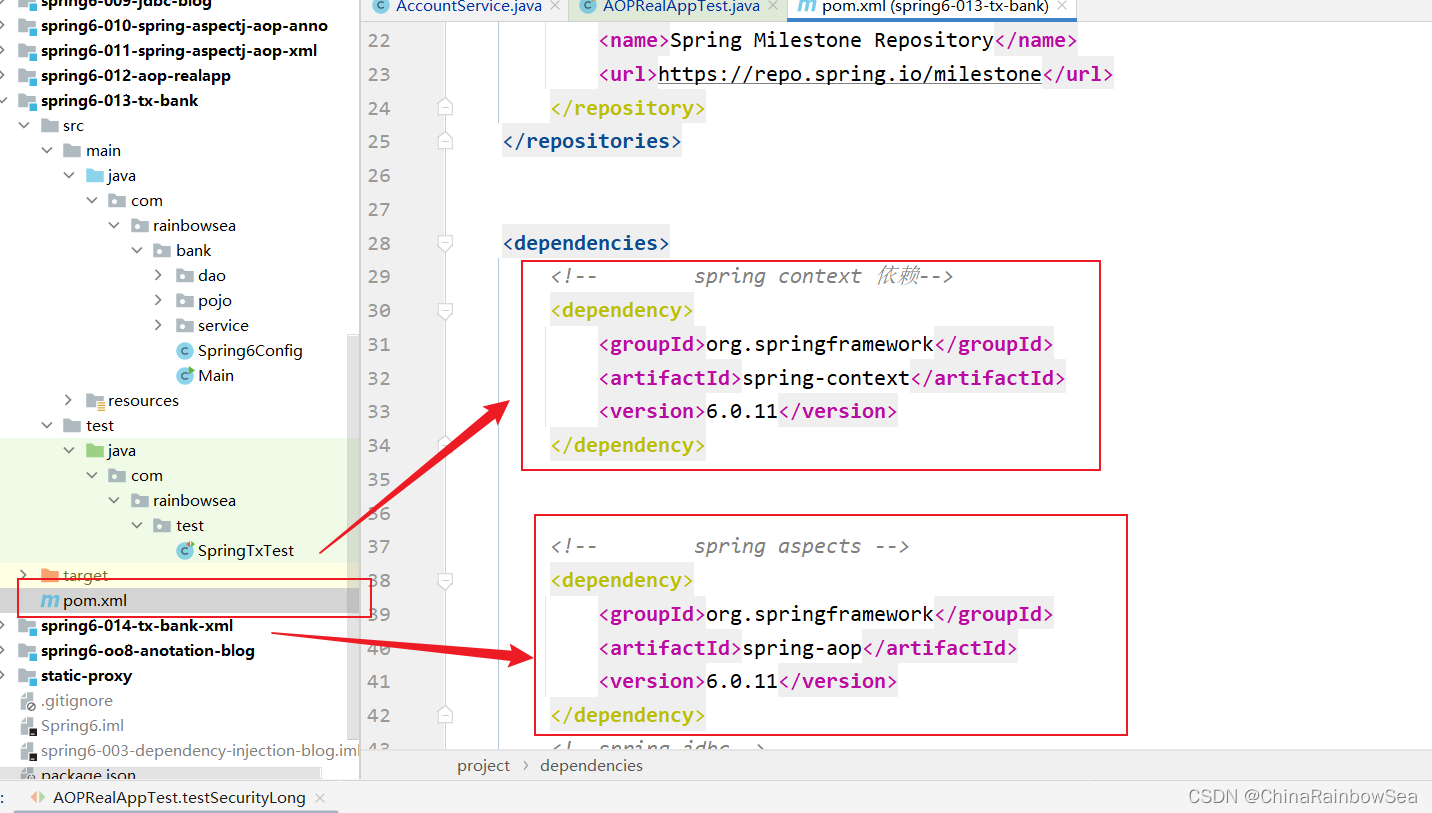The height and width of the screenshot is (813, 1432).
Task: Open the https://repo.spring.io/milestone URL link
Action: (850, 74)
